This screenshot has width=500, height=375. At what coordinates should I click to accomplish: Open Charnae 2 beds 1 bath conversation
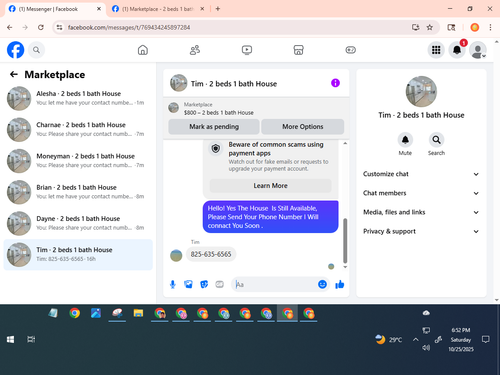[x=78, y=129]
